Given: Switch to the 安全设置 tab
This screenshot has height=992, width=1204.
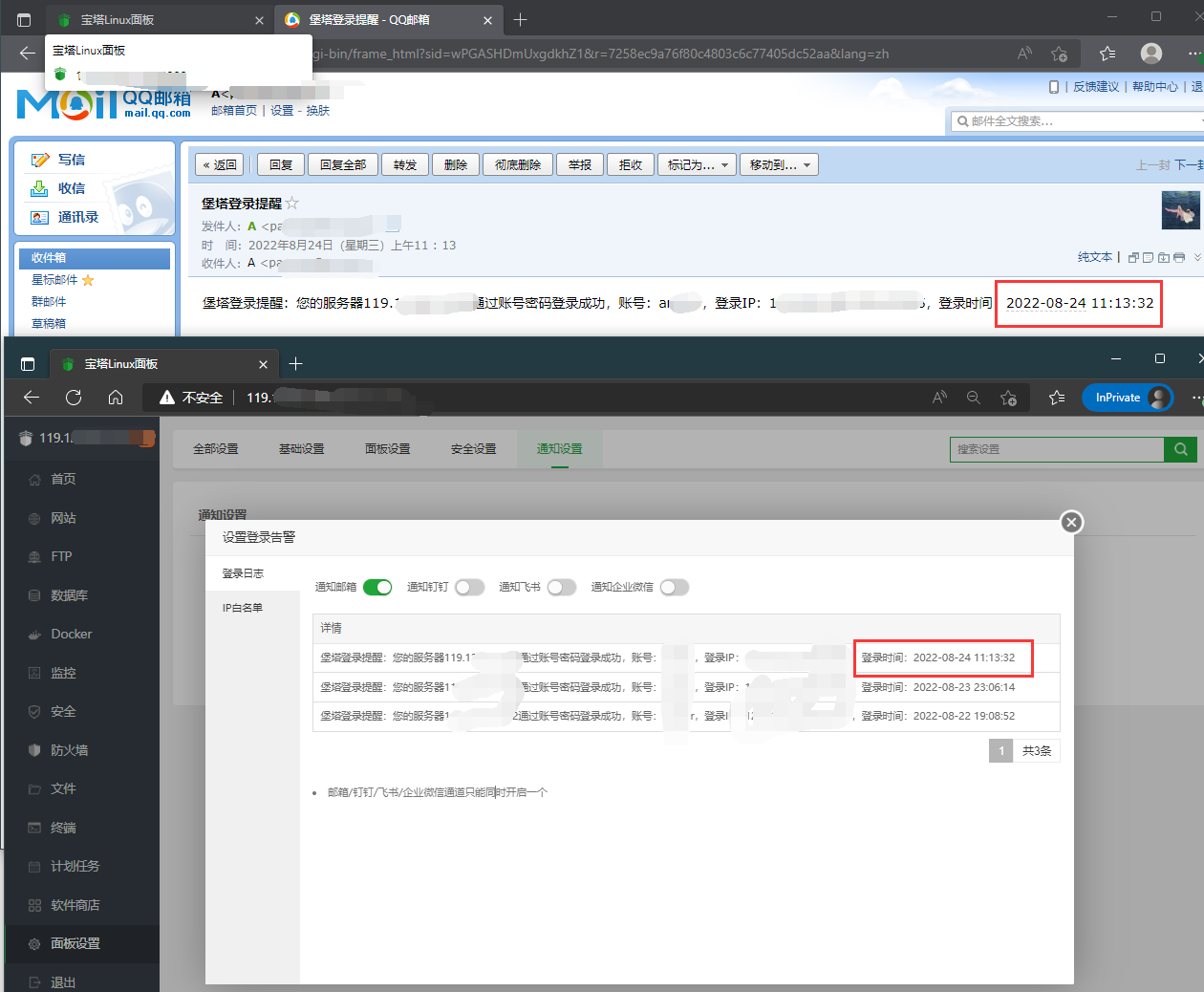Looking at the screenshot, I should [474, 448].
